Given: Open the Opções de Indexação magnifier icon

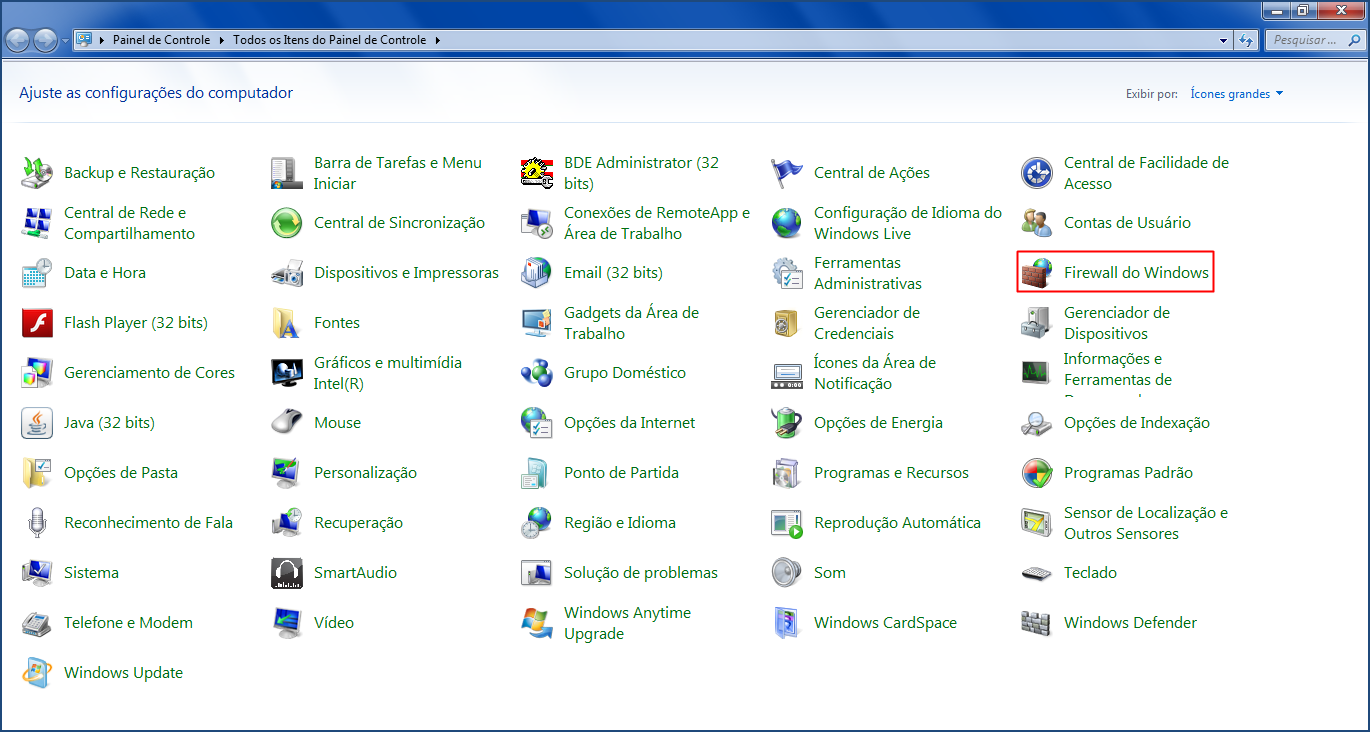Looking at the screenshot, I should (1037, 423).
